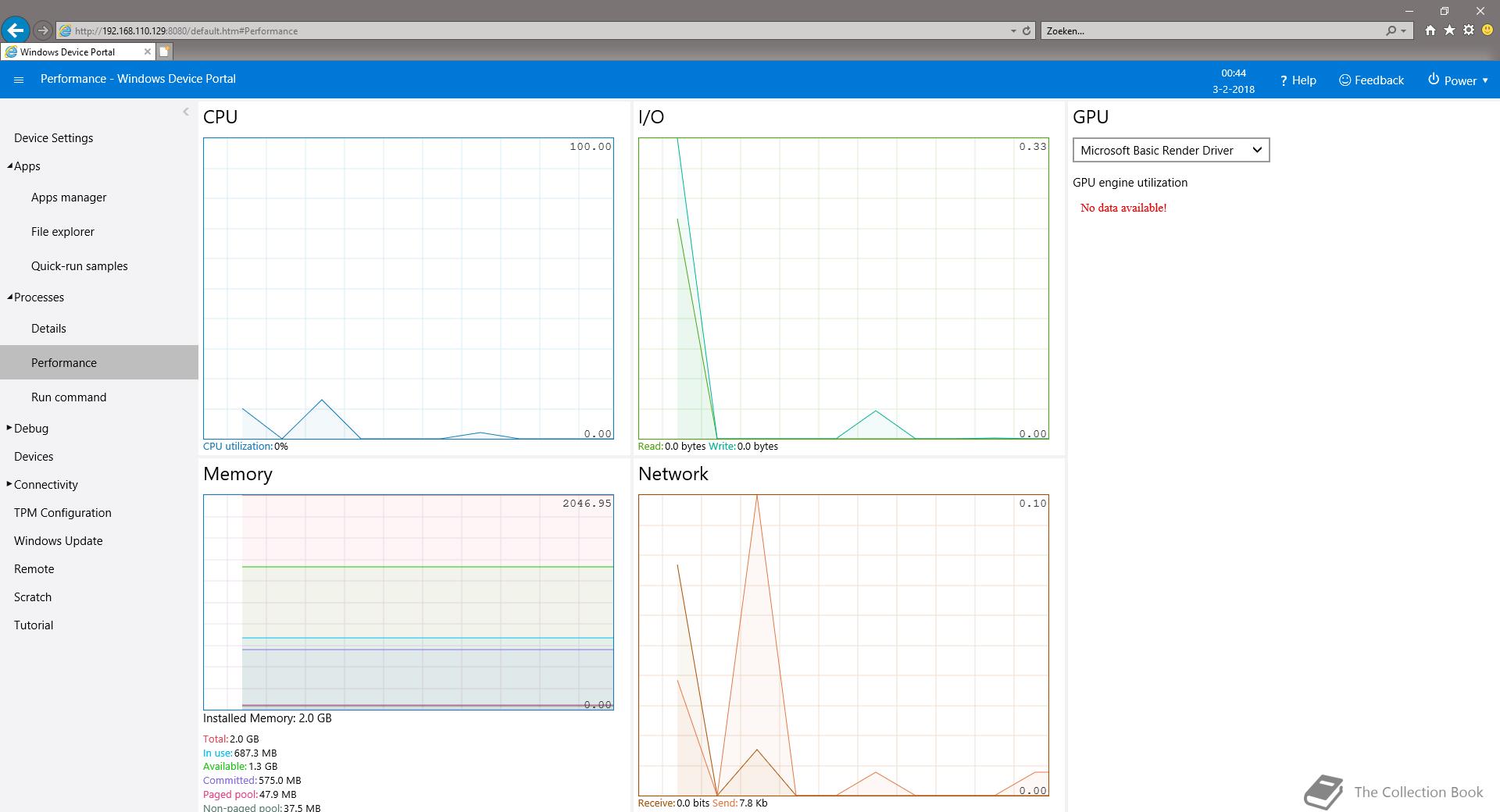Click the 00:44 clock in header

pyautogui.click(x=1234, y=73)
